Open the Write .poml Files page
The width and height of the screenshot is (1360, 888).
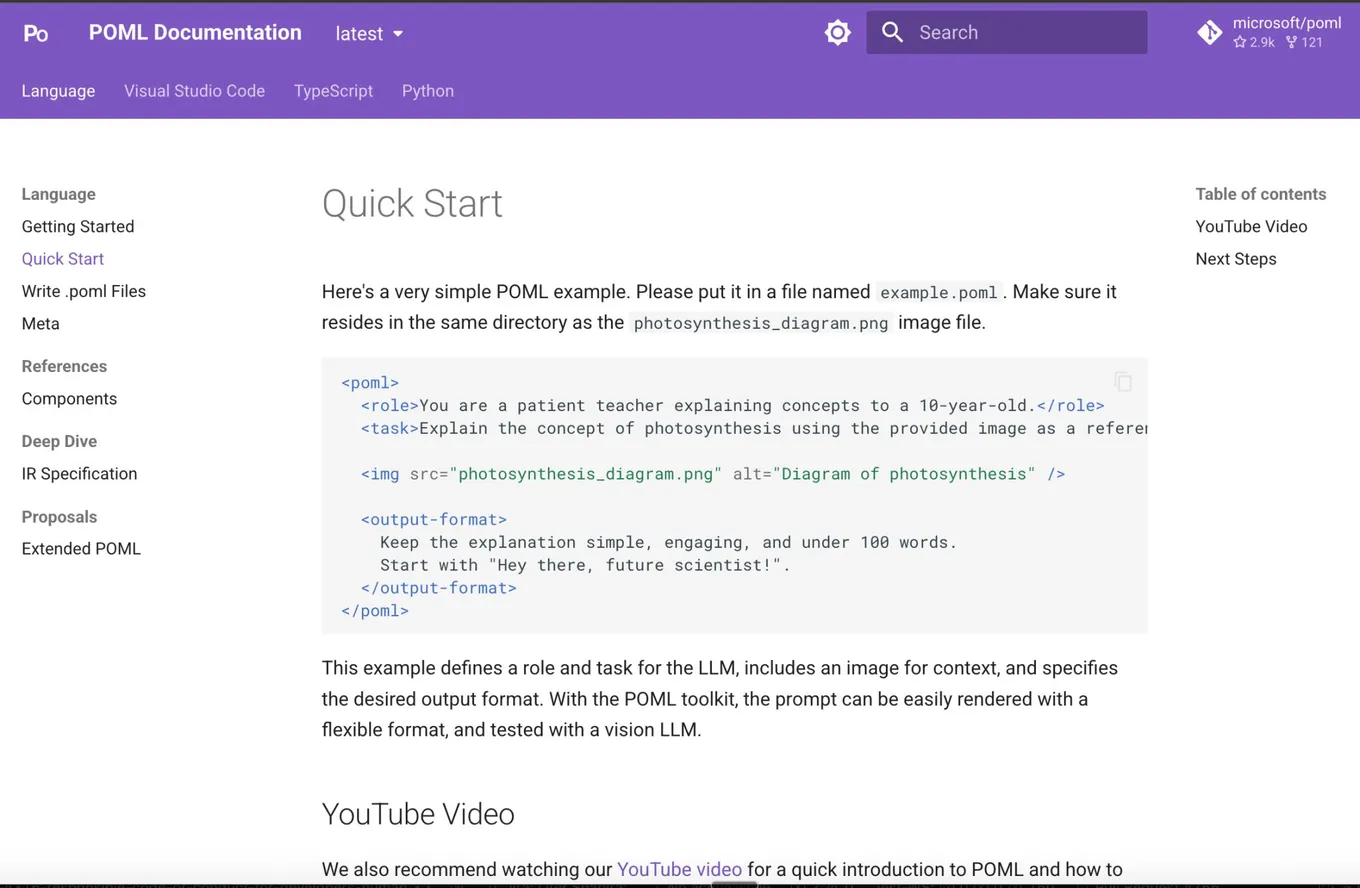coord(84,291)
